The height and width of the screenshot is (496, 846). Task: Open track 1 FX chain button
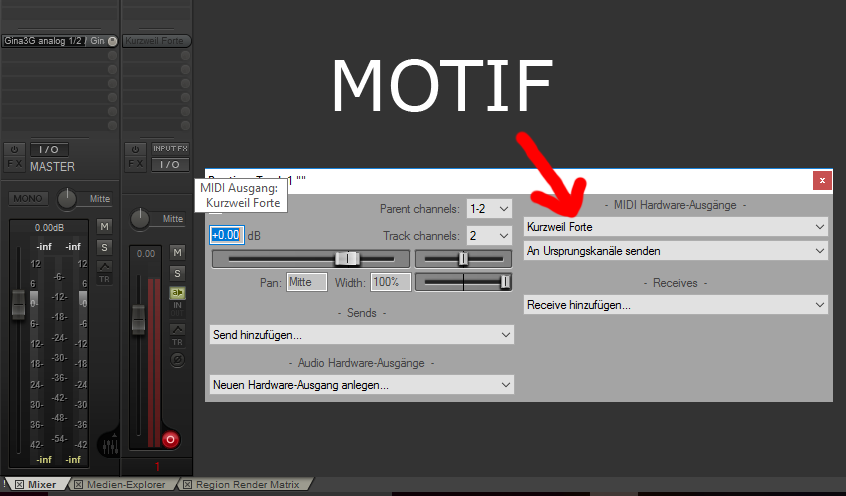(x=135, y=164)
